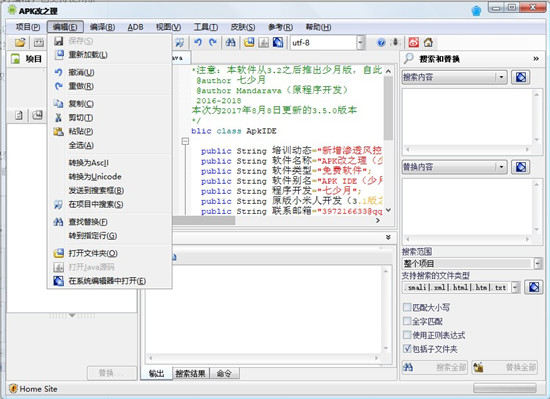The height and width of the screenshot is (399, 550).
Task: Click the undo arrow in the toolbar
Action: (x=198, y=43)
